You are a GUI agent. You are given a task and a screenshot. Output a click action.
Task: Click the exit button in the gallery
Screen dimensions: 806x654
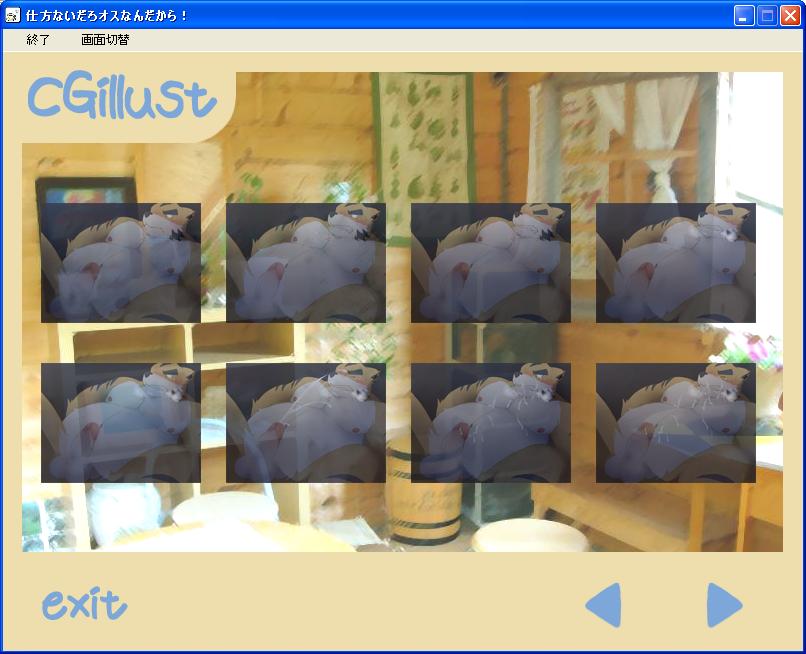pyautogui.click(x=84, y=604)
